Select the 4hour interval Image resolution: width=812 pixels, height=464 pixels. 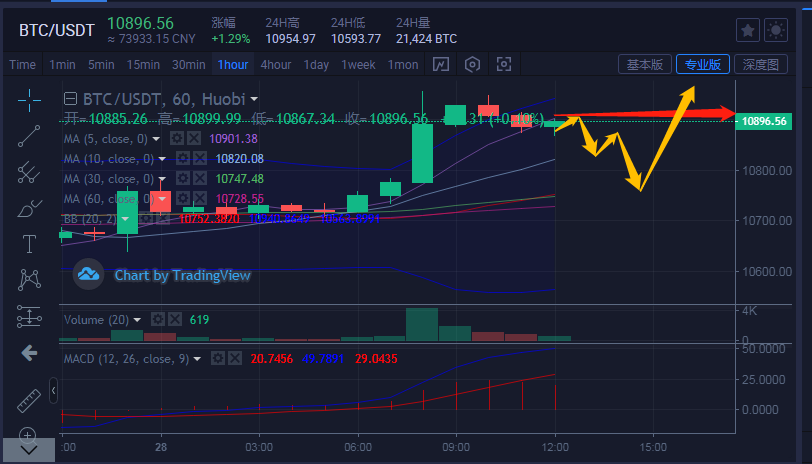click(276, 65)
